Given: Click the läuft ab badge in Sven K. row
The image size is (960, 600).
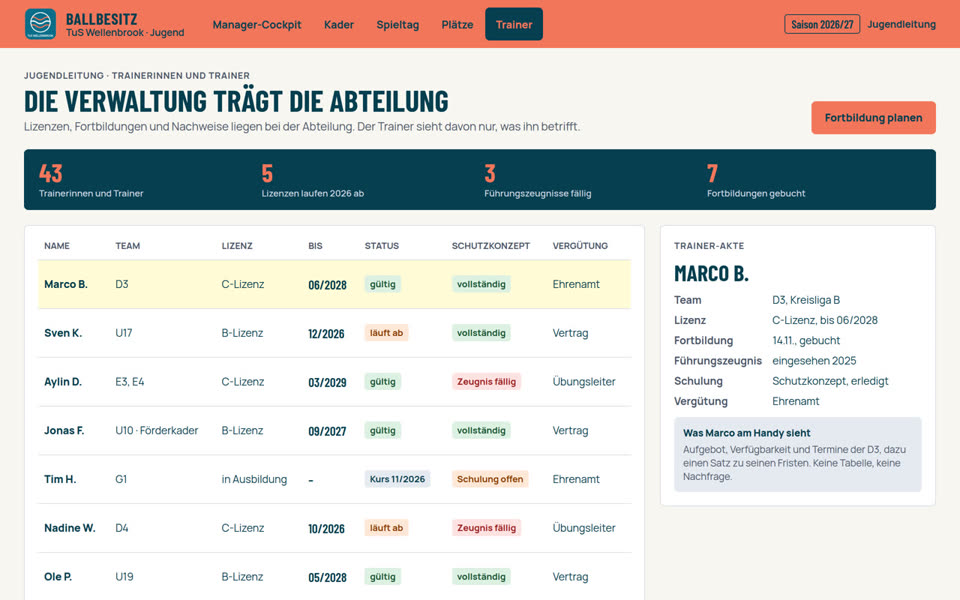Looking at the screenshot, I should (x=386, y=333).
